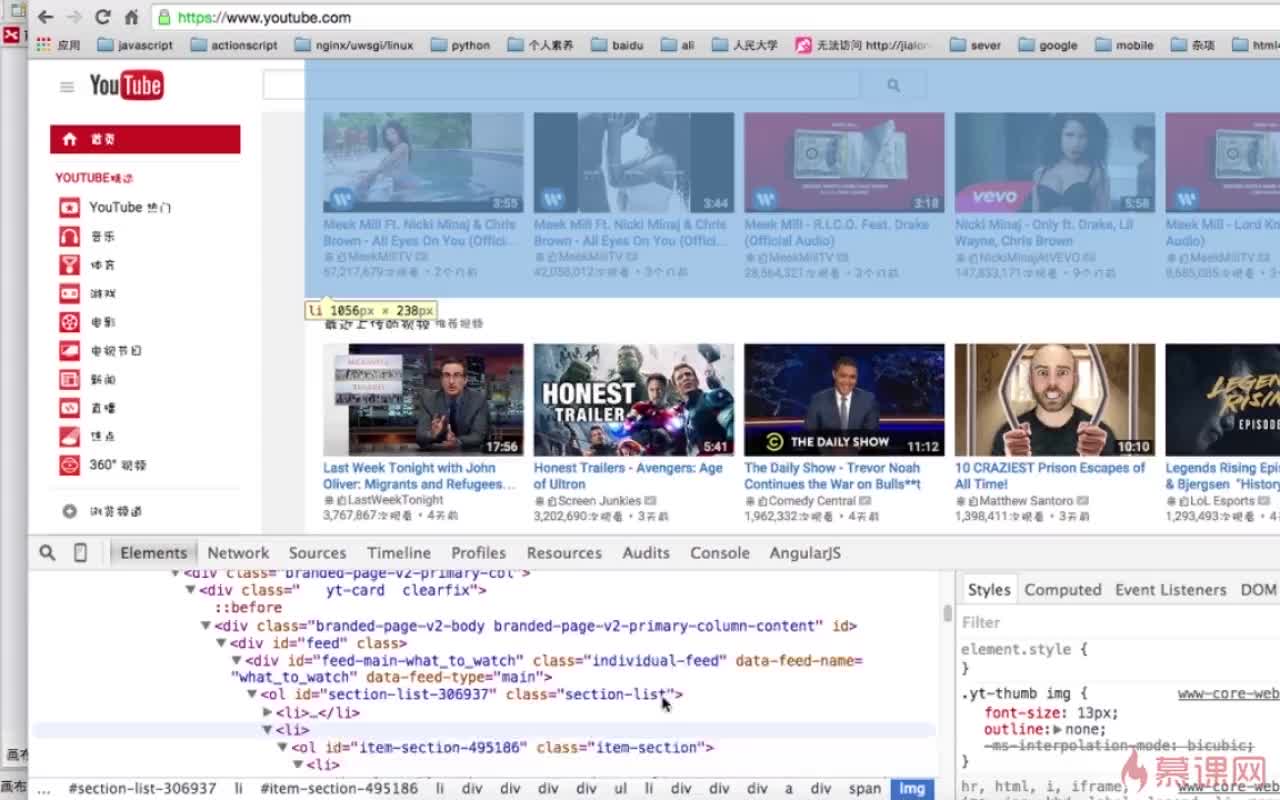Click the Honest Trailer video thumbnail

point(633,400)
